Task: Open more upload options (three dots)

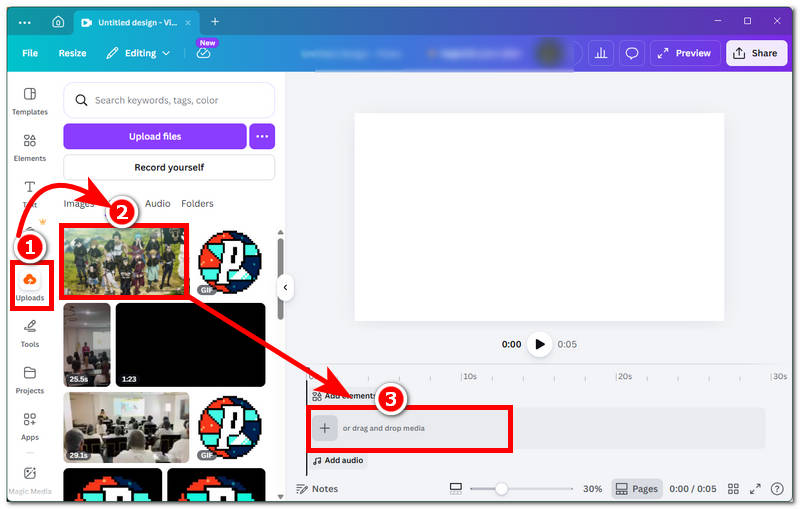Action: 262,136
